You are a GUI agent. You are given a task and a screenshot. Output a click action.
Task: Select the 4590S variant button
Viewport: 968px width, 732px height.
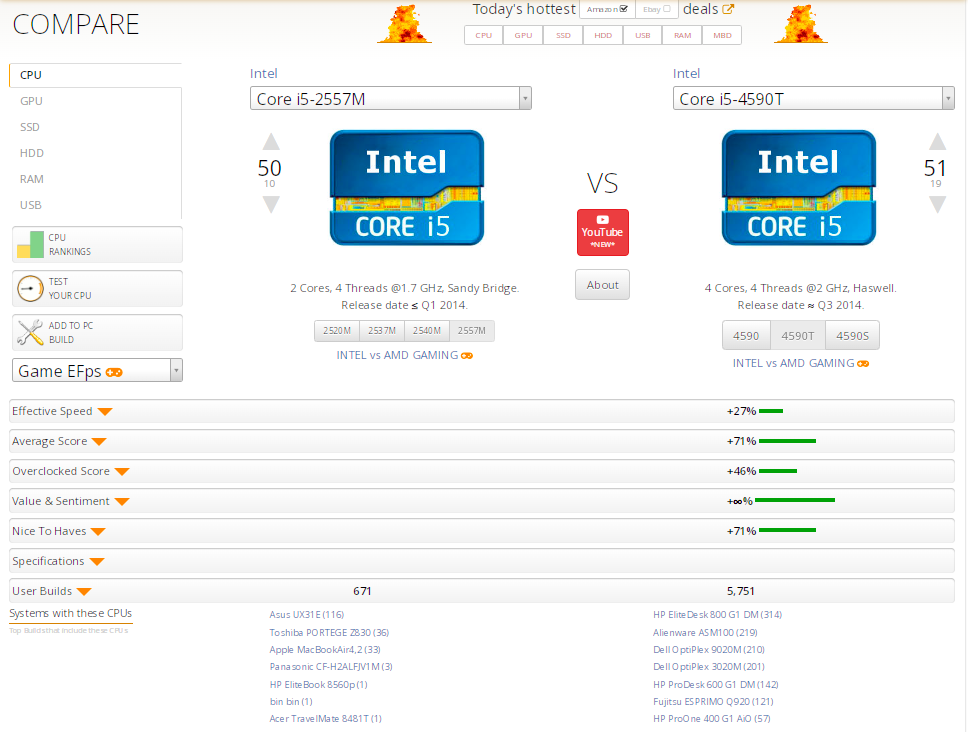click(x=853, y=336)
